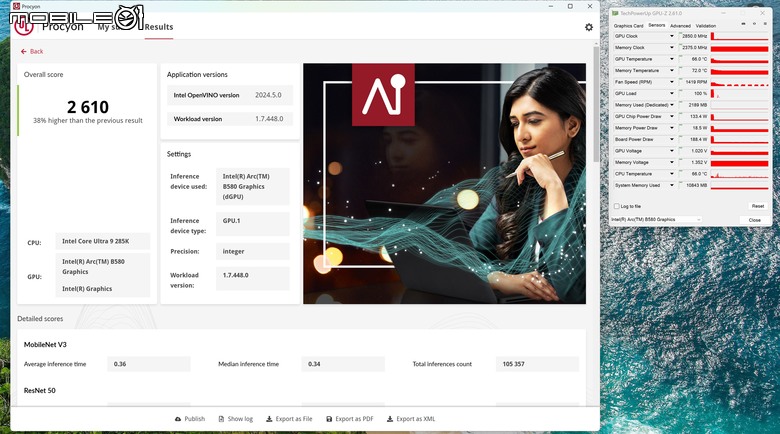Open Validation tab in GPU-Z
The width and height of the screenshot is (780, 434).
click(x=705, y=25)
